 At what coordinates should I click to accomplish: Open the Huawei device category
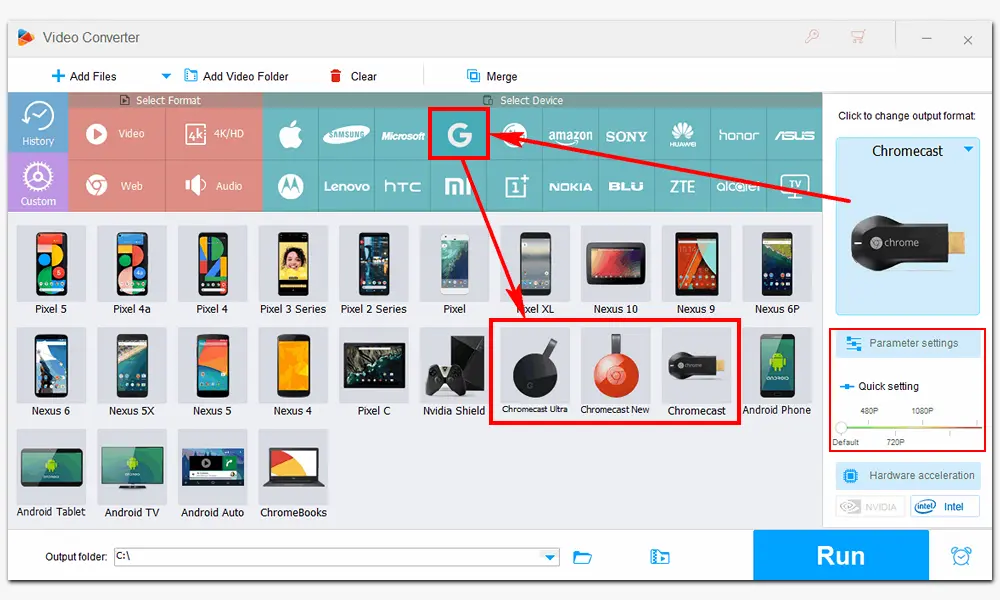[x=683, y=135]
